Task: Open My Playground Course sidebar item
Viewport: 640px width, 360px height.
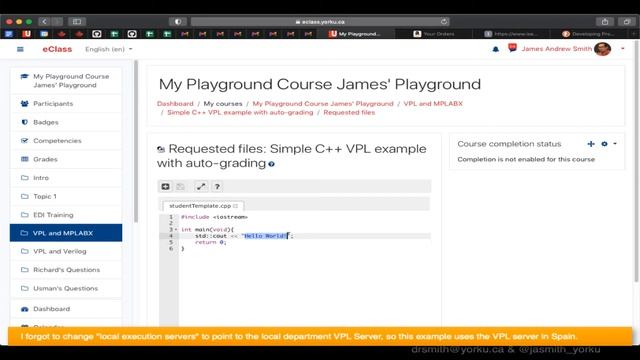Action: (66, 80)
